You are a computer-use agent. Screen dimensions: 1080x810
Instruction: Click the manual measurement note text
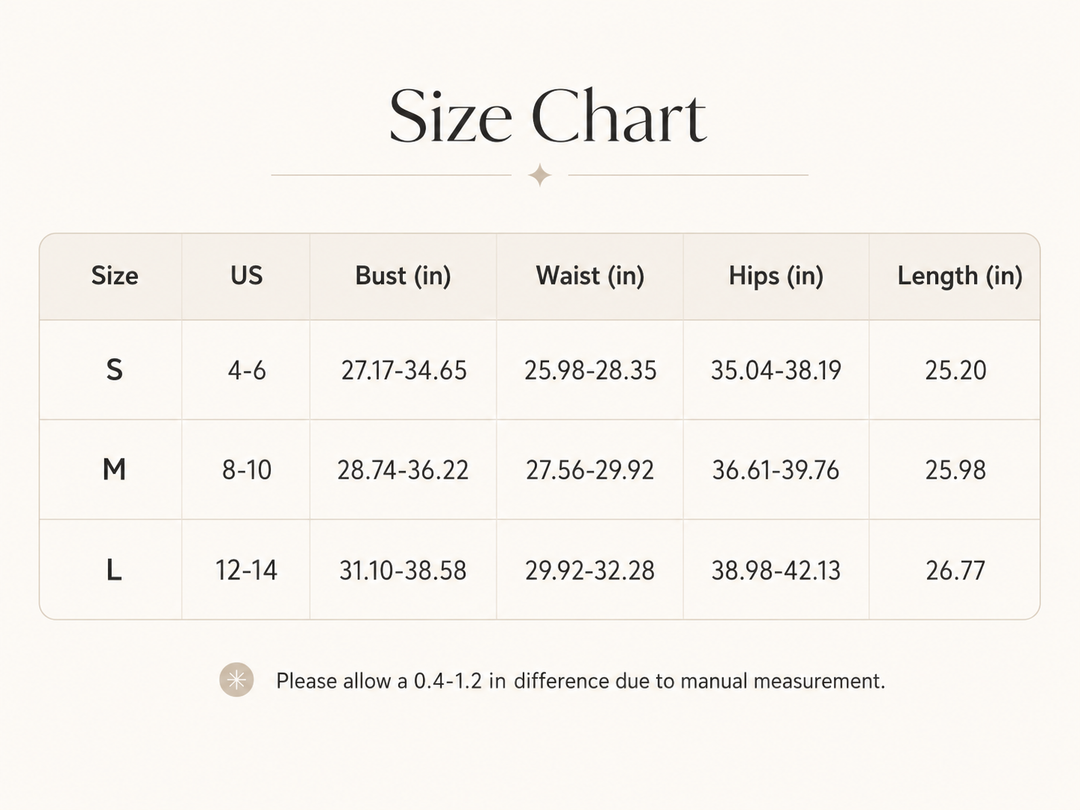pyautogui.click(x=581, y=681)
